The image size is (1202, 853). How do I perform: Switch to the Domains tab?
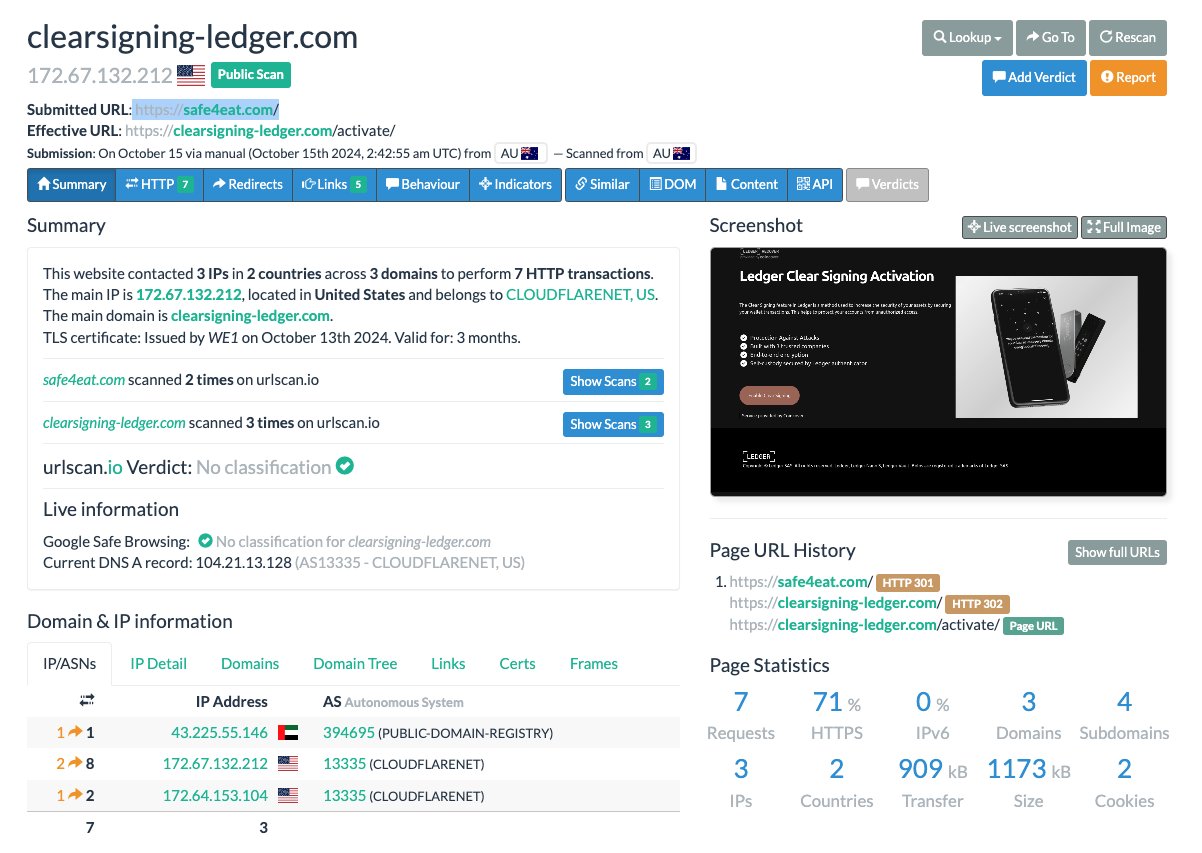pyautogui.click(x=250, y=663)
